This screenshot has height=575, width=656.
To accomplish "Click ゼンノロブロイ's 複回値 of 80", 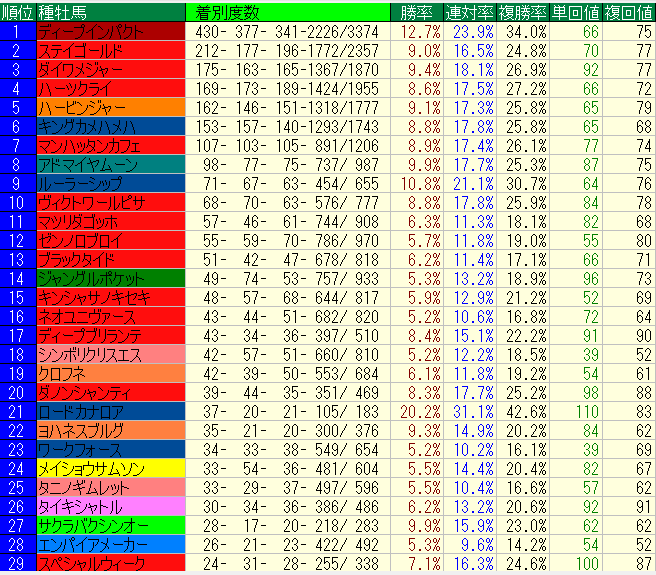I will pos(644,241).
